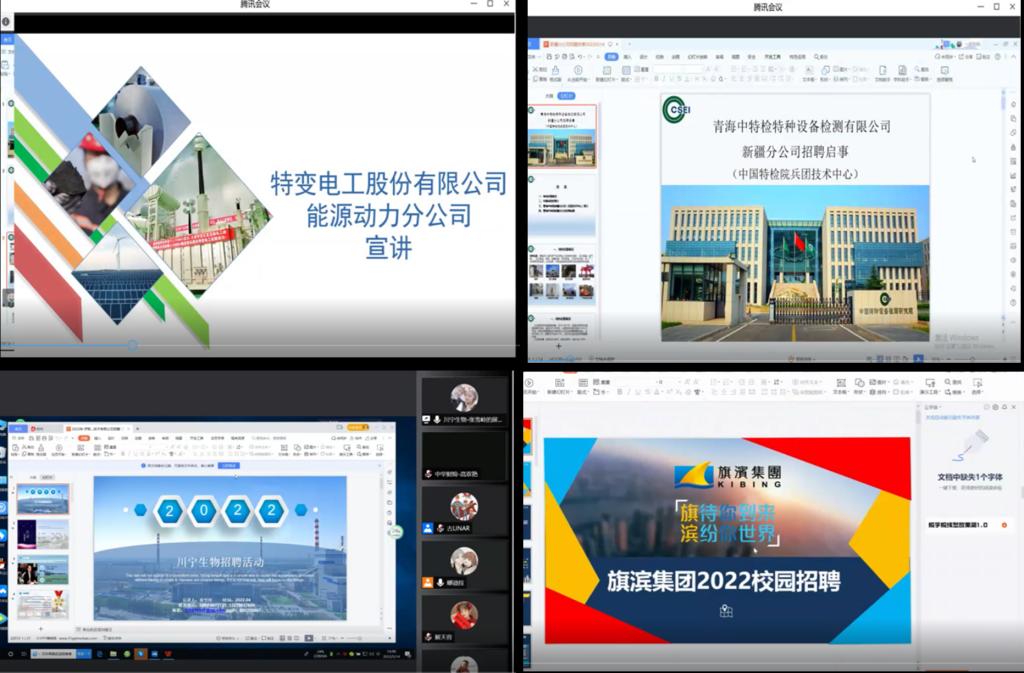Click the taskbar search box in the shared screen
The width and height of the screenshot is (1024, 673).
60,653
